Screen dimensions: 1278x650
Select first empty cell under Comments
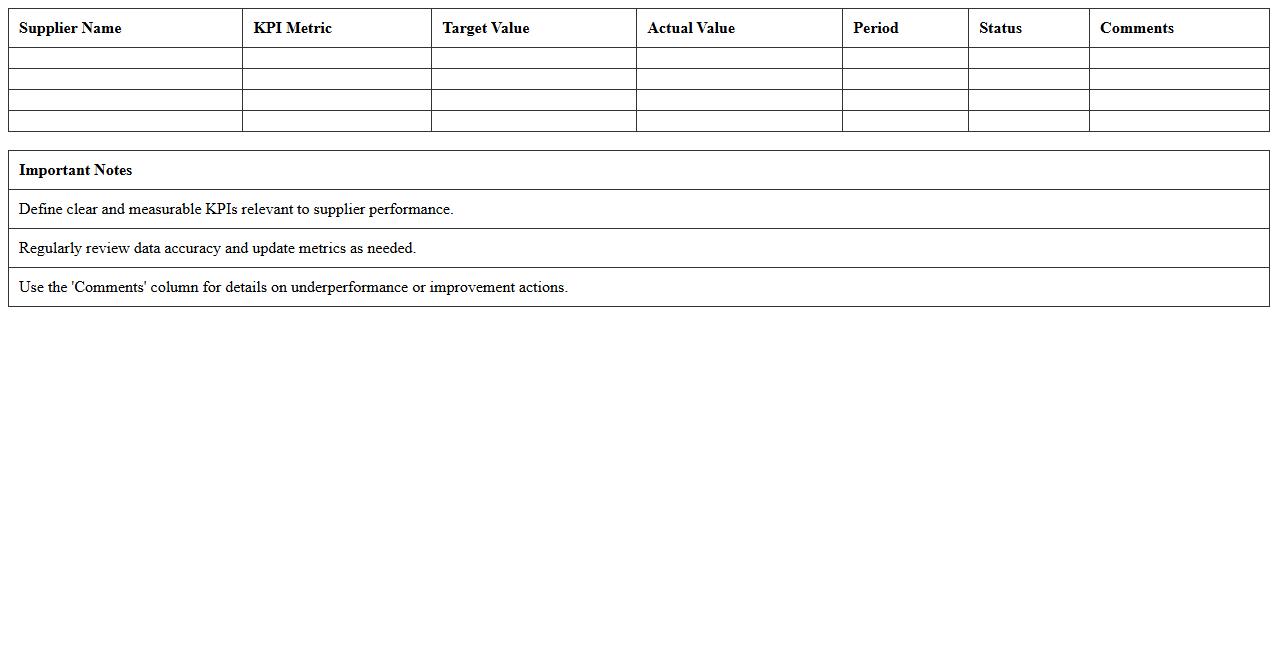tap(1179, 58)
